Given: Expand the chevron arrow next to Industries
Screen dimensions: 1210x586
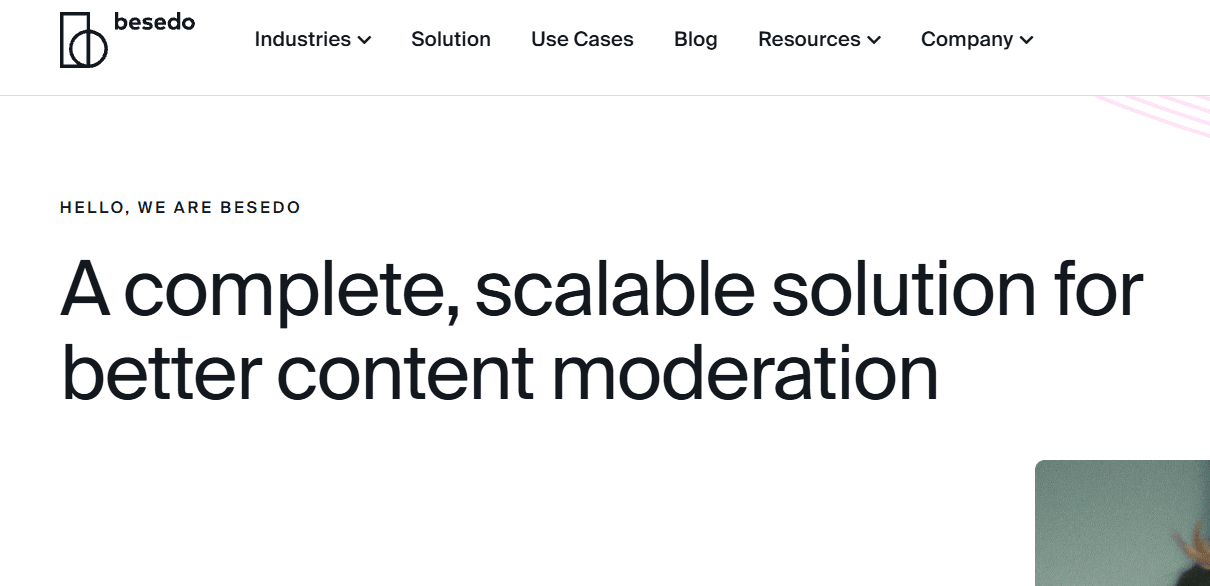Looking at the screenshot, I should click(x=364, y=40).
